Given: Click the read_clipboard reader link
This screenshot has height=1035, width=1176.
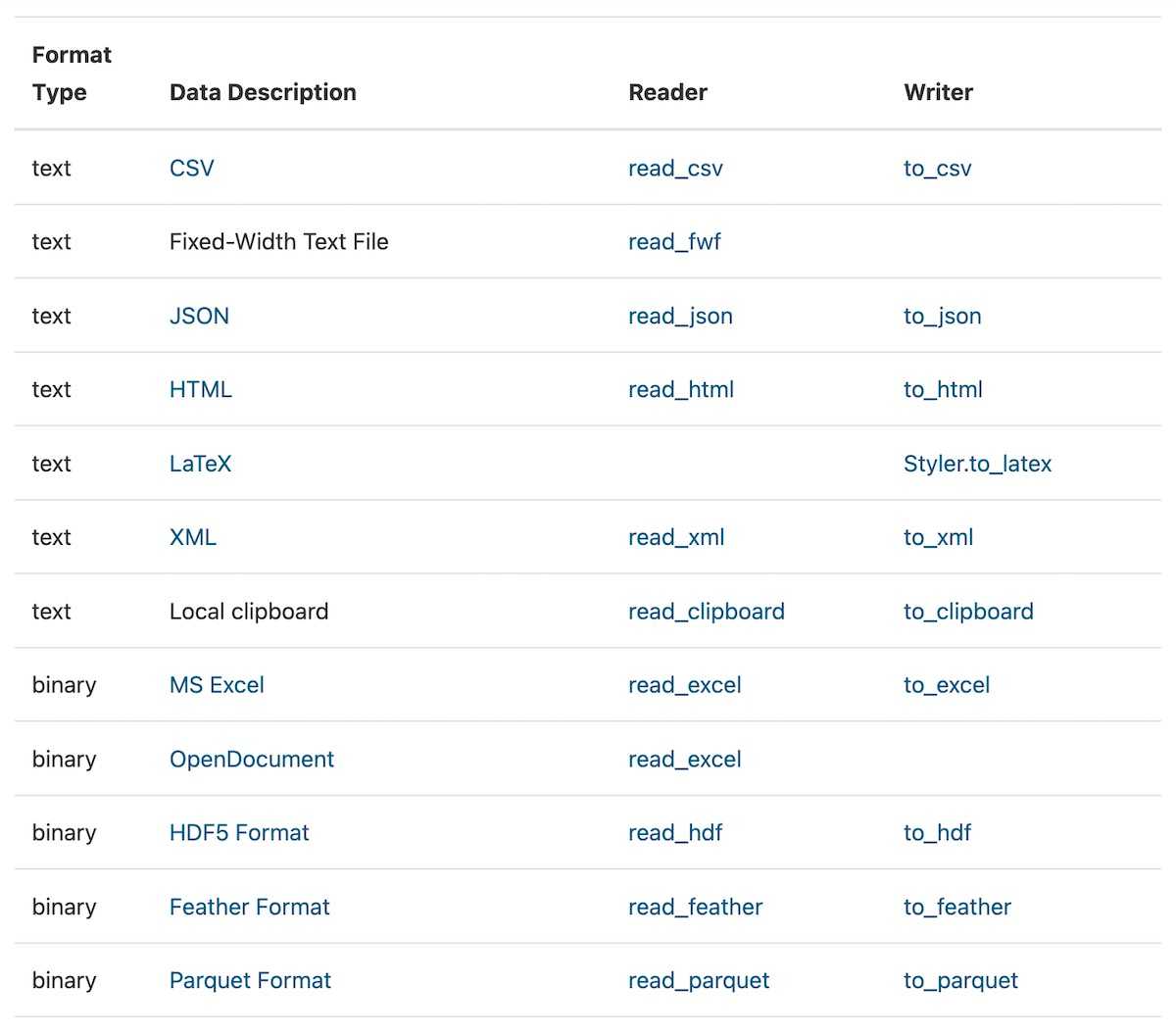Looking at the screenshot, I should [x=707, y=611].
